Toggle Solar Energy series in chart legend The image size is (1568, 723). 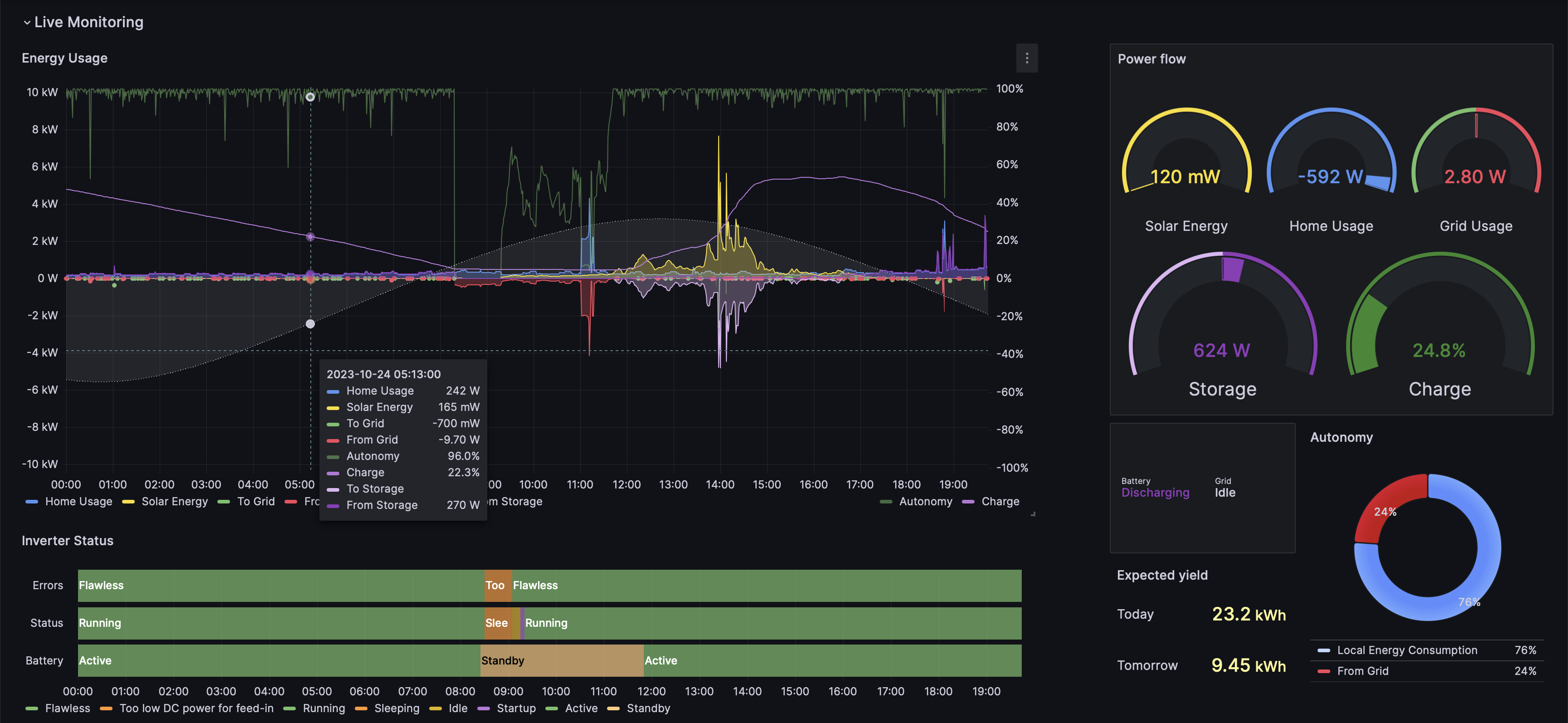click(174, 502)
